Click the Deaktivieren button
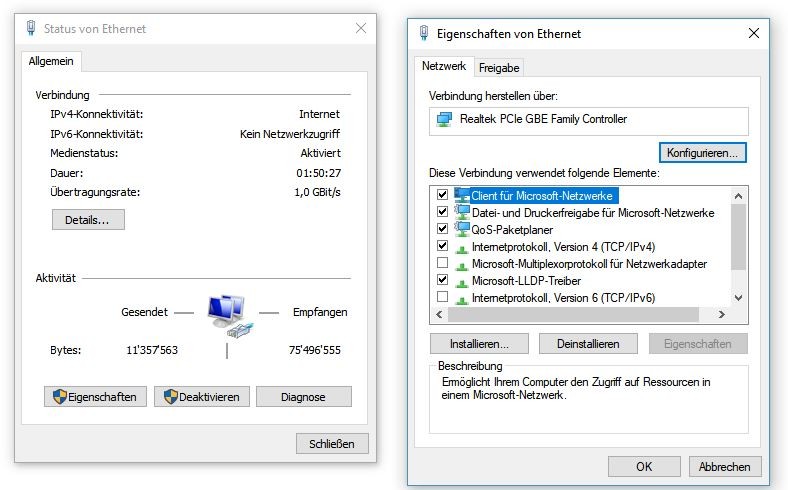 coord(202,397)
